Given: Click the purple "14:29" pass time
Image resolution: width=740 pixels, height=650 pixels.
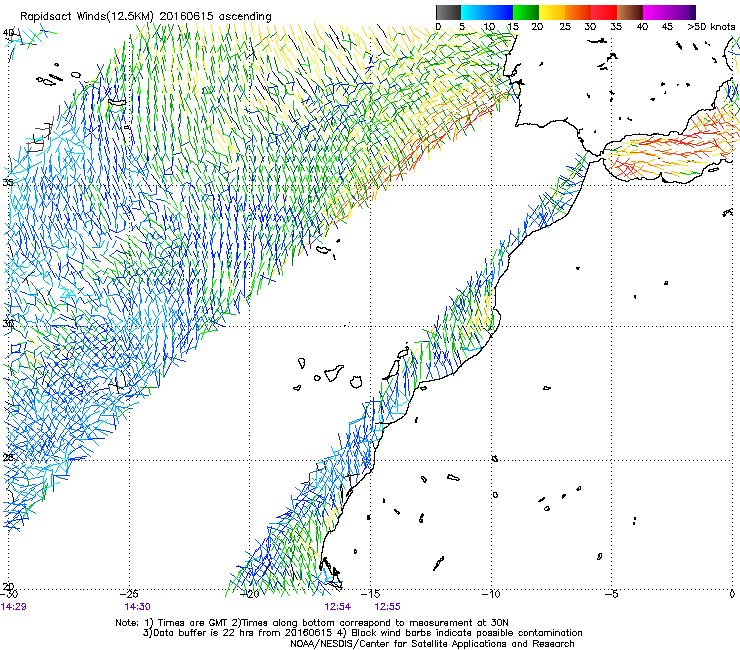Looking at the screenshot, I should click(x=14, y=607).
